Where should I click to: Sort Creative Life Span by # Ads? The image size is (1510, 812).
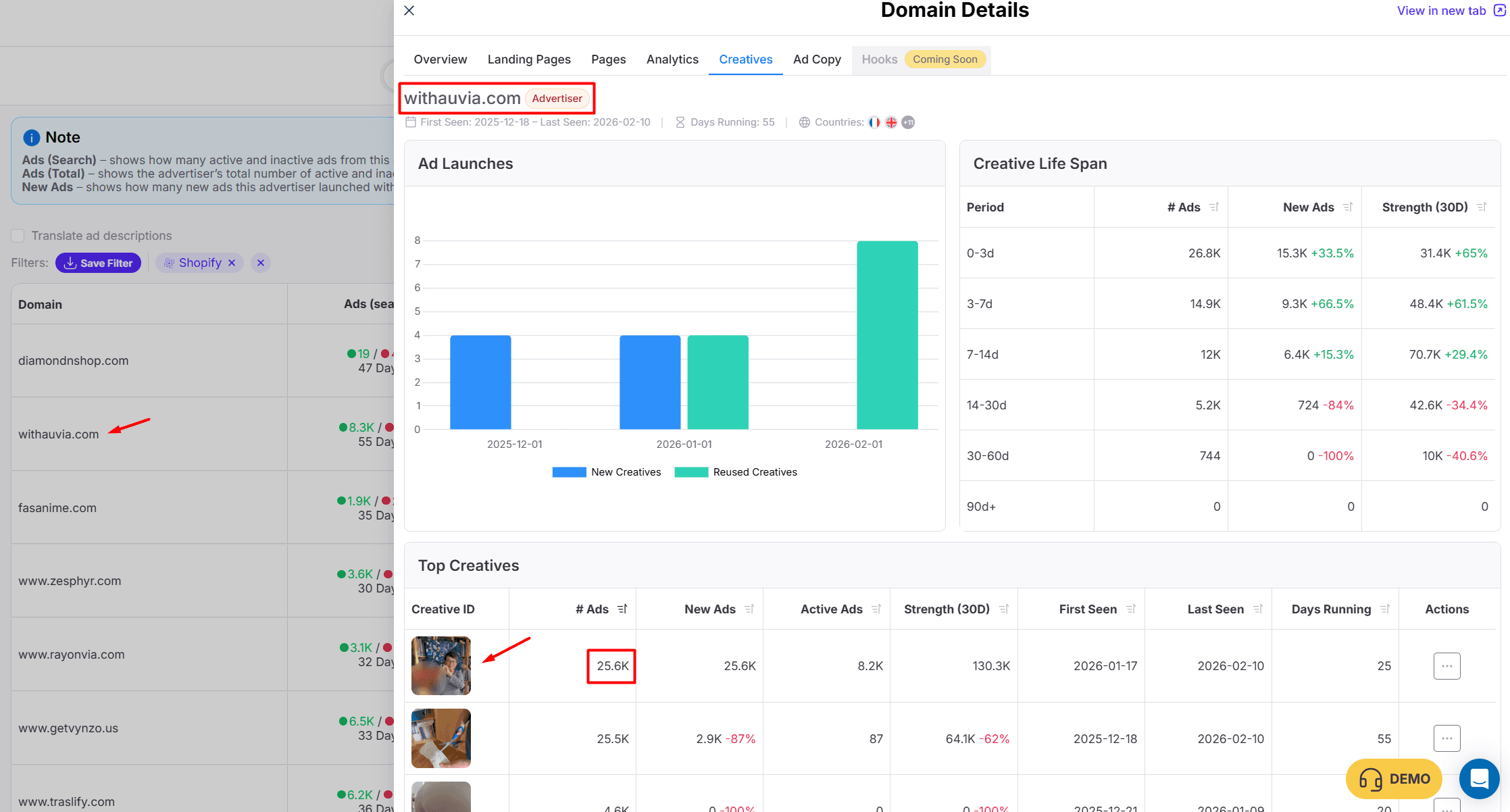tap(1214, 207)
